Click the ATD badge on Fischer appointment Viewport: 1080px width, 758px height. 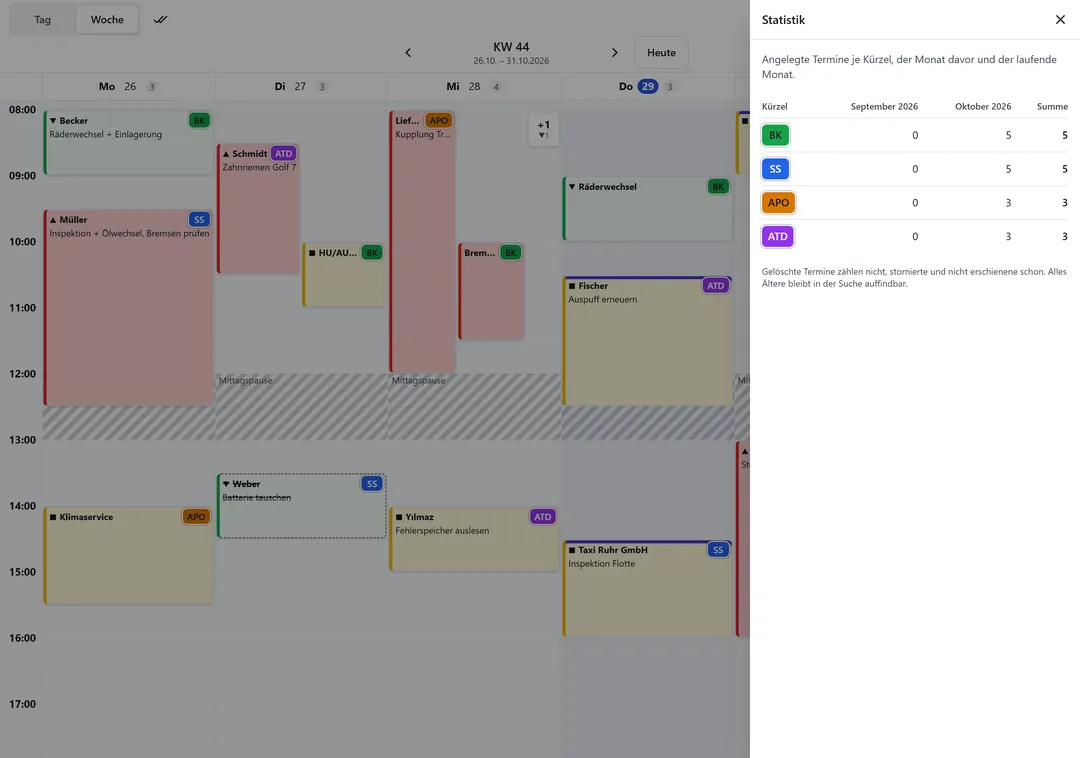pos(716,286)
